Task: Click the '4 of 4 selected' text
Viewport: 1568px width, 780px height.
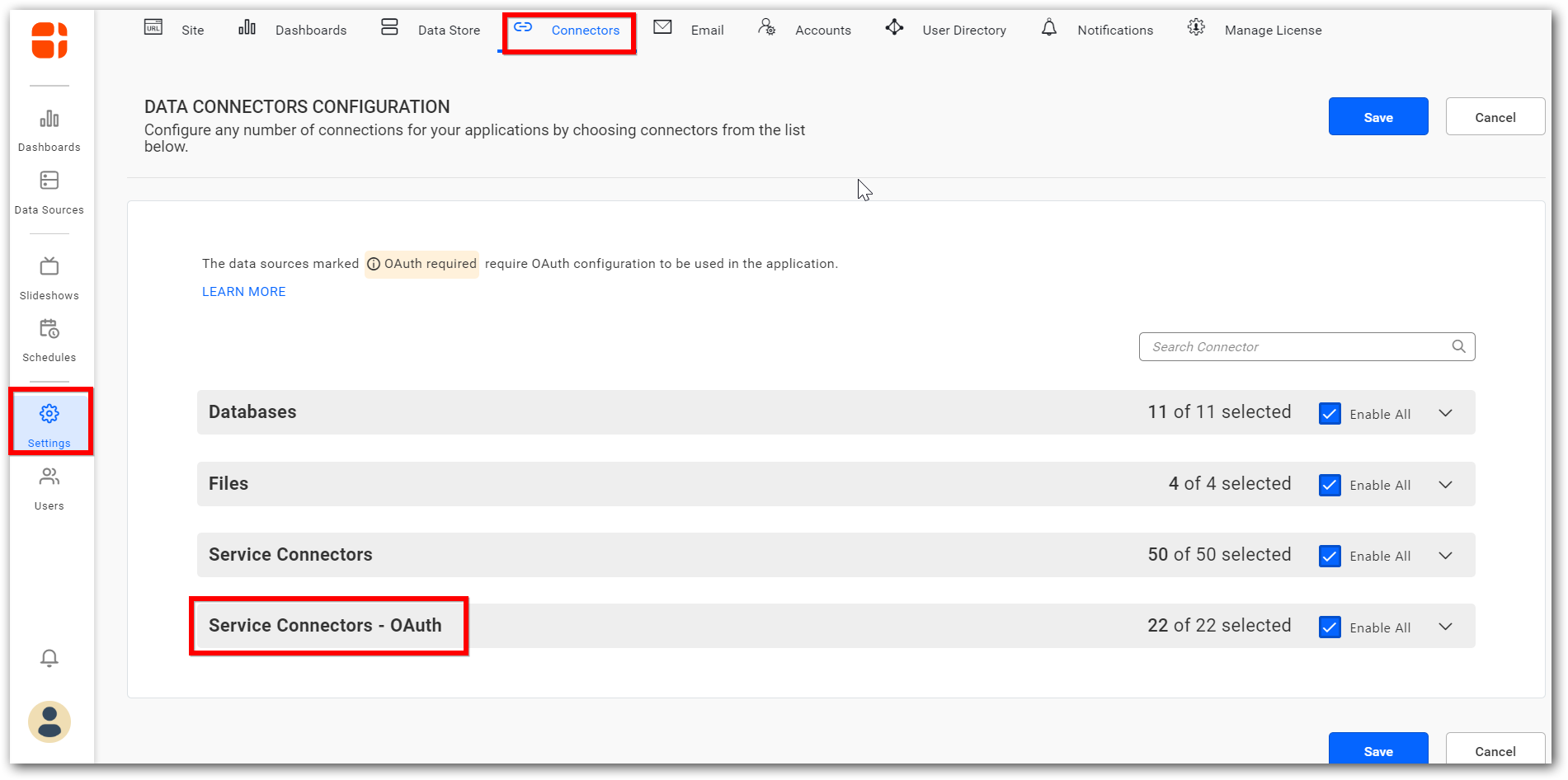Action: tap(1230, 484)
